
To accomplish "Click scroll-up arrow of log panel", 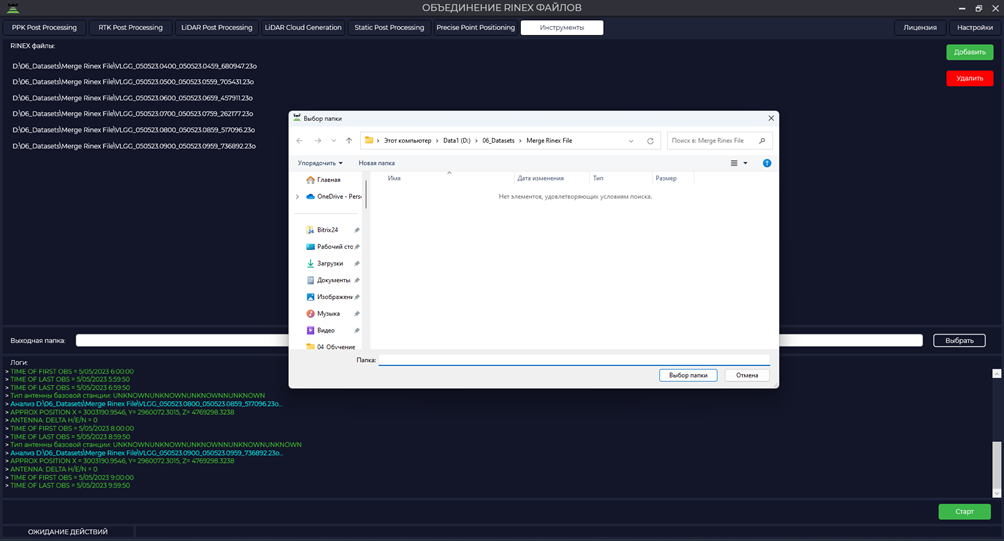I will 996,373.
